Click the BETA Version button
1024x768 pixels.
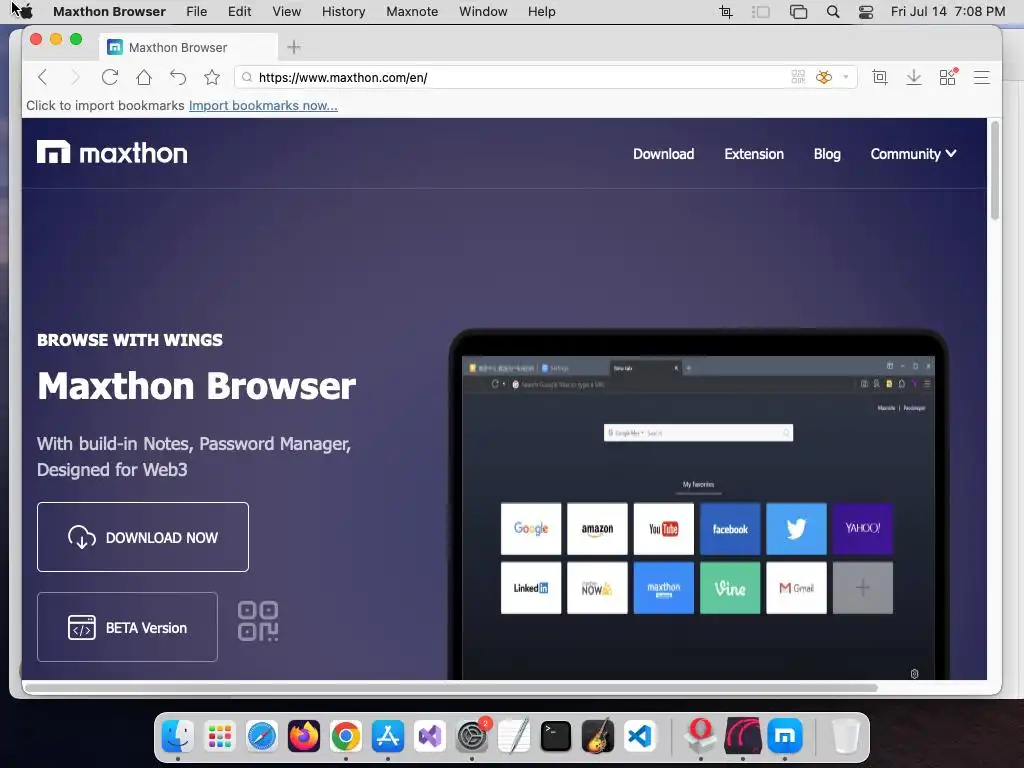click(127, 627)
